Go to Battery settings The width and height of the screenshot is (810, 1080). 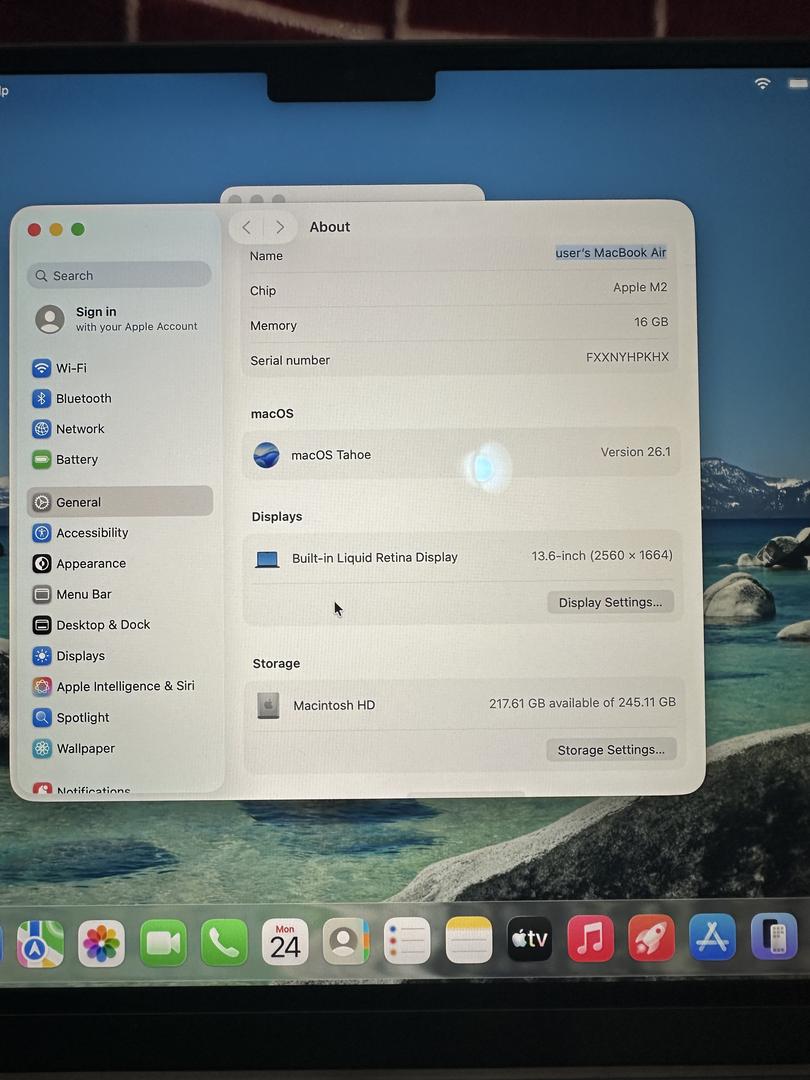(76, 460)
